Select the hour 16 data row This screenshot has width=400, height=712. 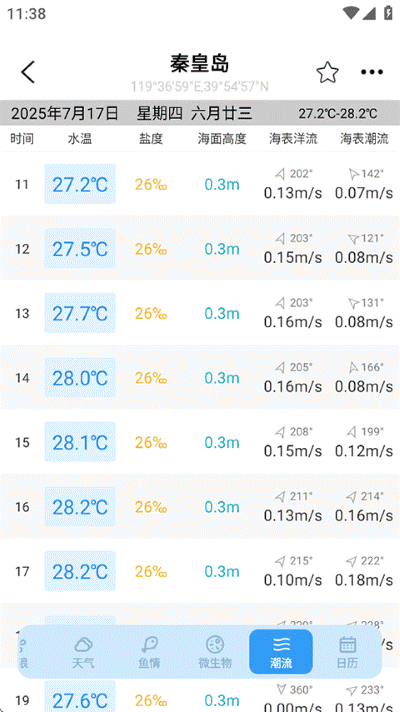click(x=200, y=506)
